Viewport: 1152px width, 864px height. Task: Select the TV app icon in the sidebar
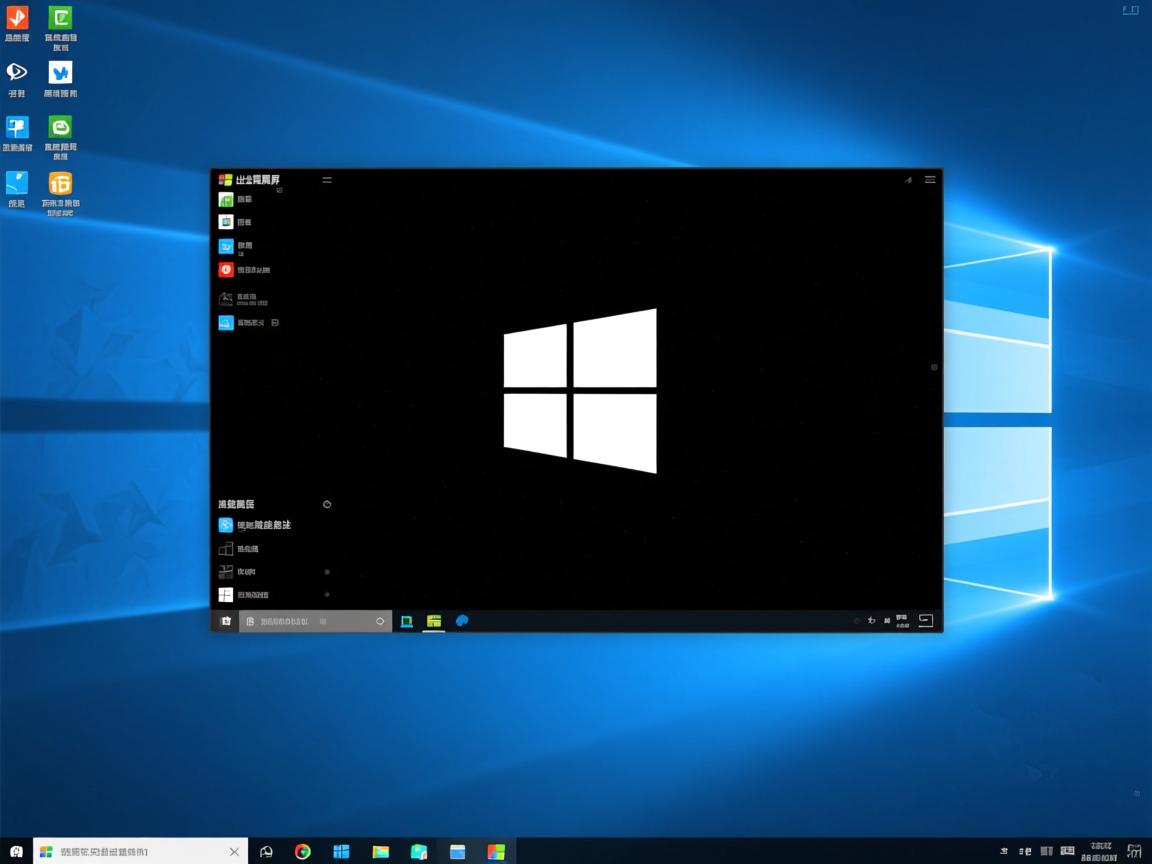click(226, 221)
